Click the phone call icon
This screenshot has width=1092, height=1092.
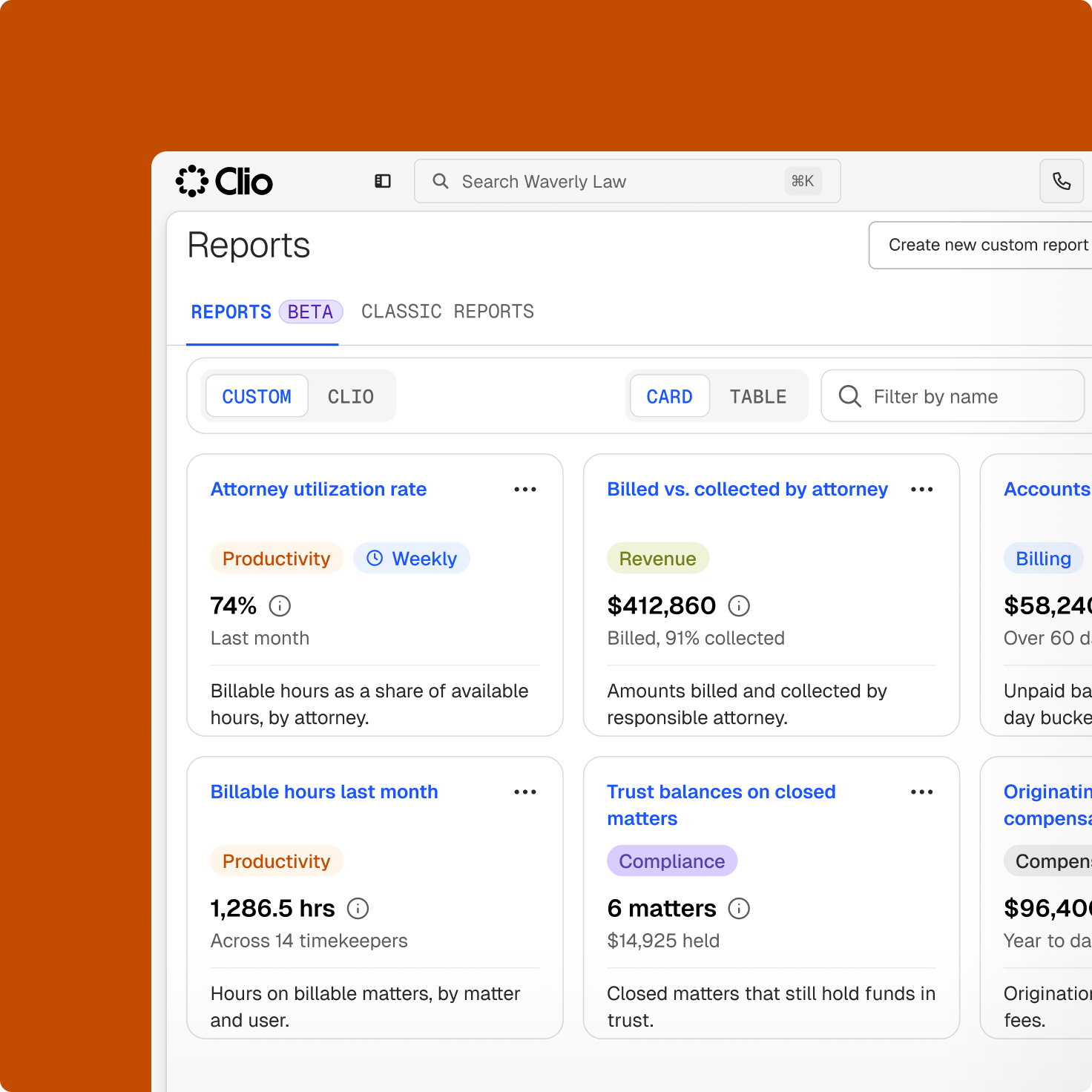(1062, 181)
